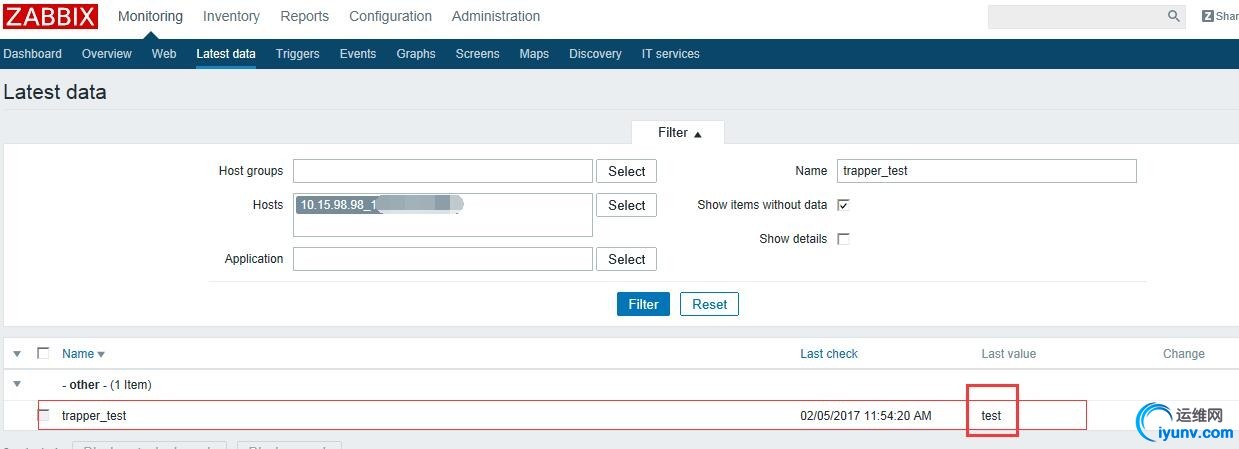
Task: Sort by the Name column header
Action: click(x=78, y=354)
